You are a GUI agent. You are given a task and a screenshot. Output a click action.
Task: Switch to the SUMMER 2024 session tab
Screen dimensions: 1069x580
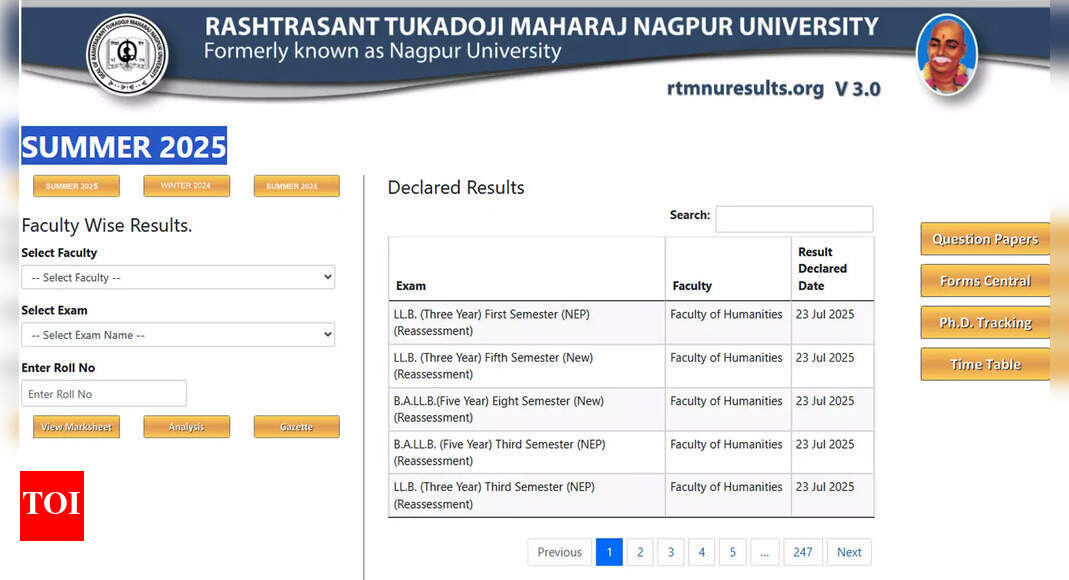click(297, 186)
